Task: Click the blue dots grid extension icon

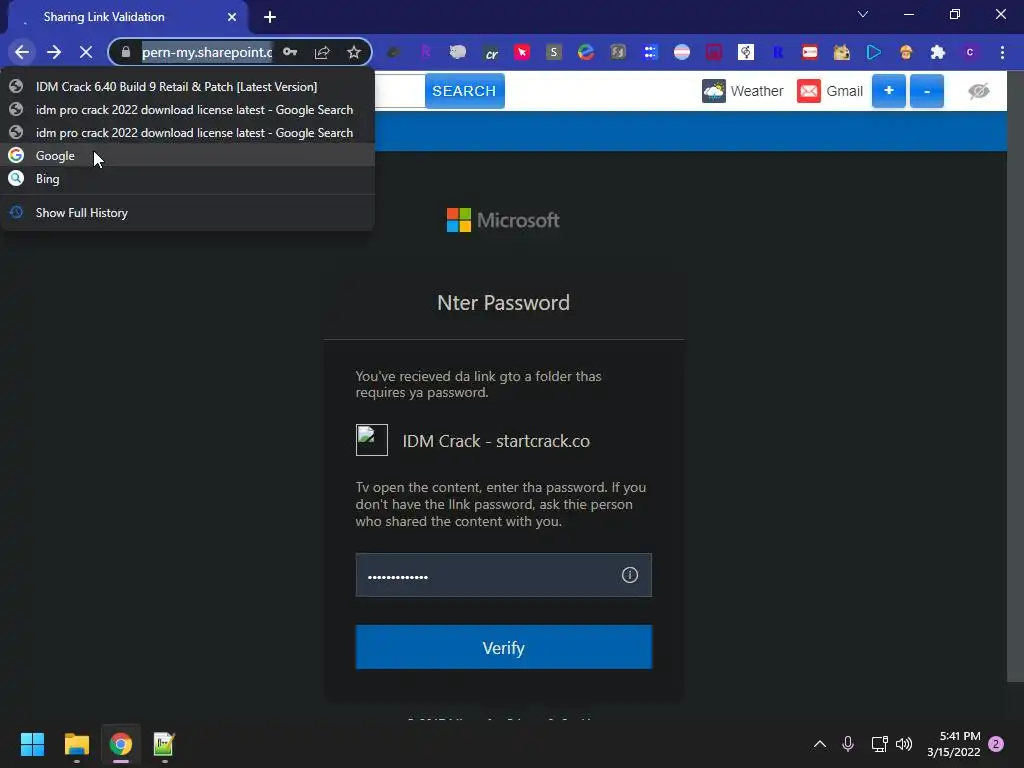Action: [650, 52]
